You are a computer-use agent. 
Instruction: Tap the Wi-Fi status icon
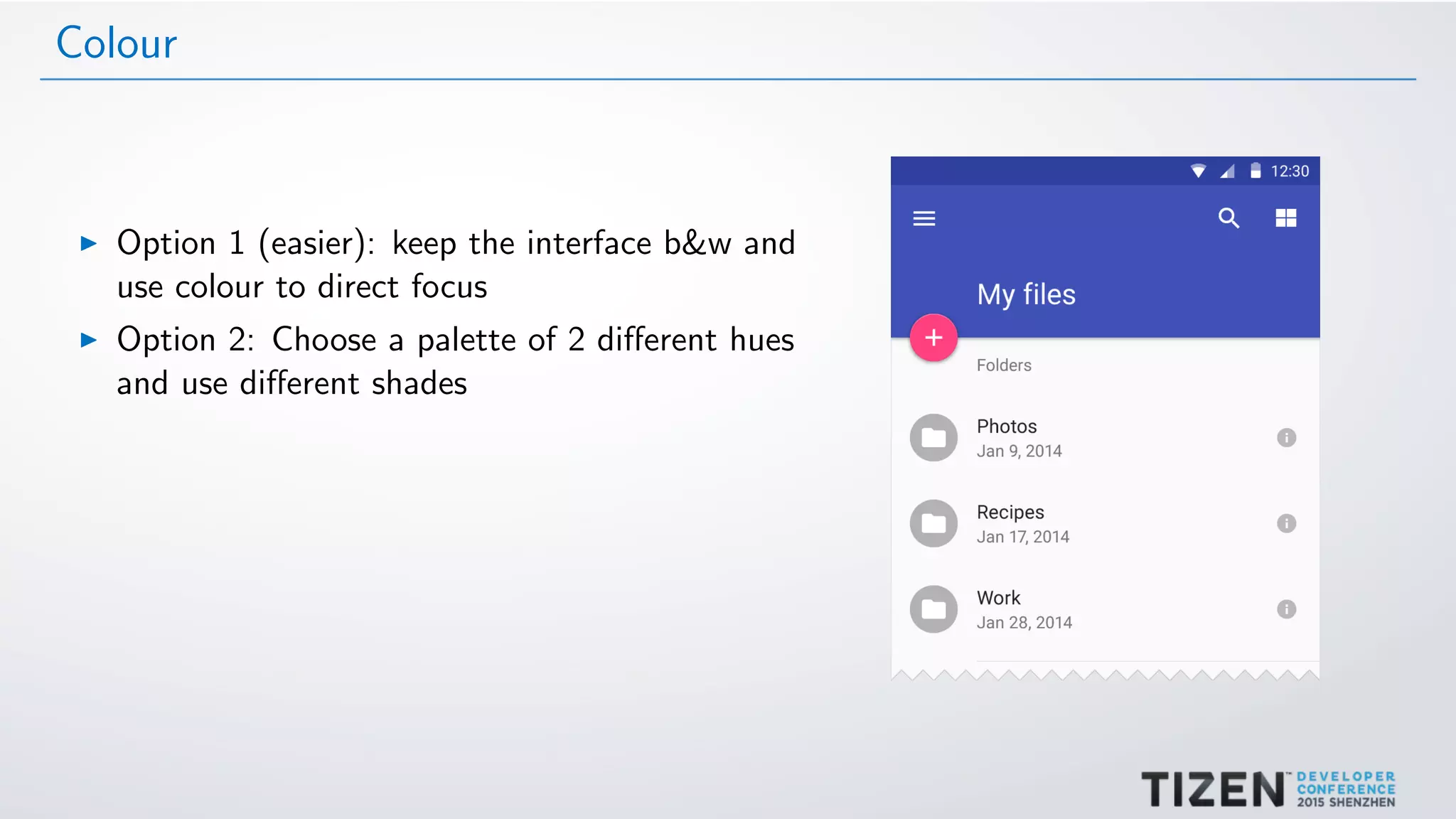click(x=1198, y=171)
